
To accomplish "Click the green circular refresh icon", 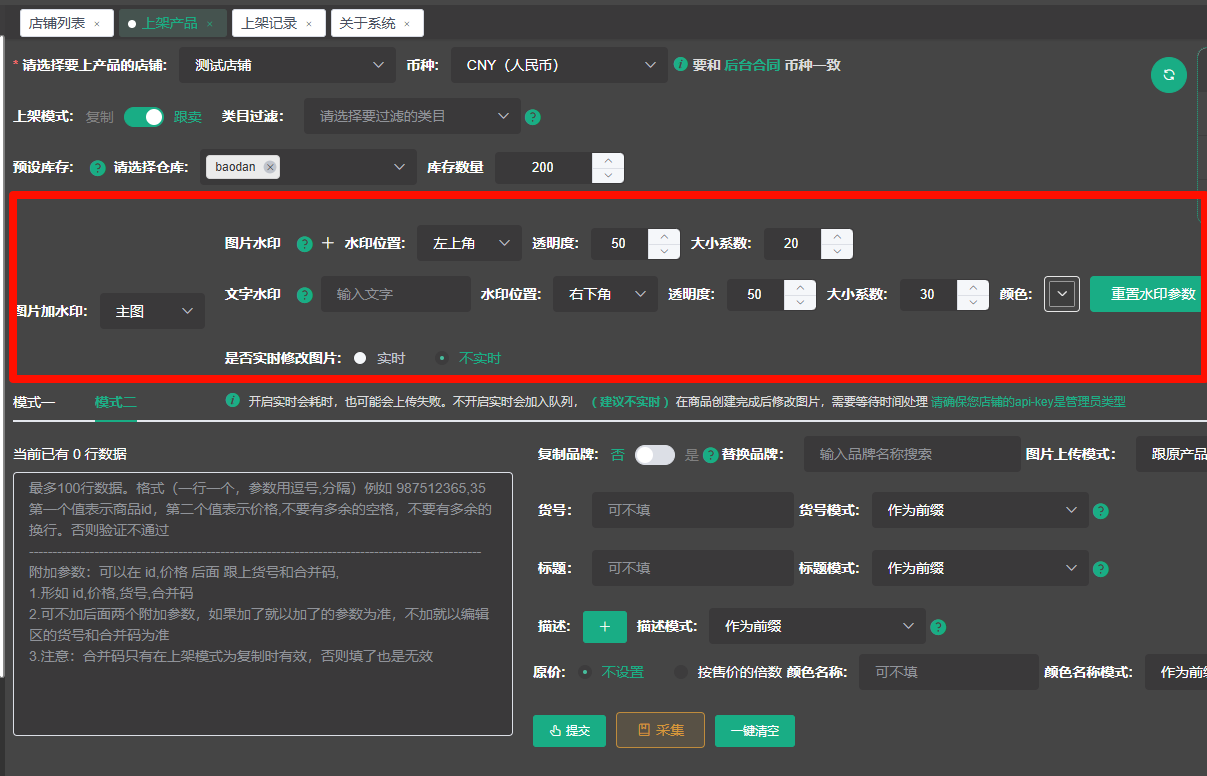I will (1168, 75).
